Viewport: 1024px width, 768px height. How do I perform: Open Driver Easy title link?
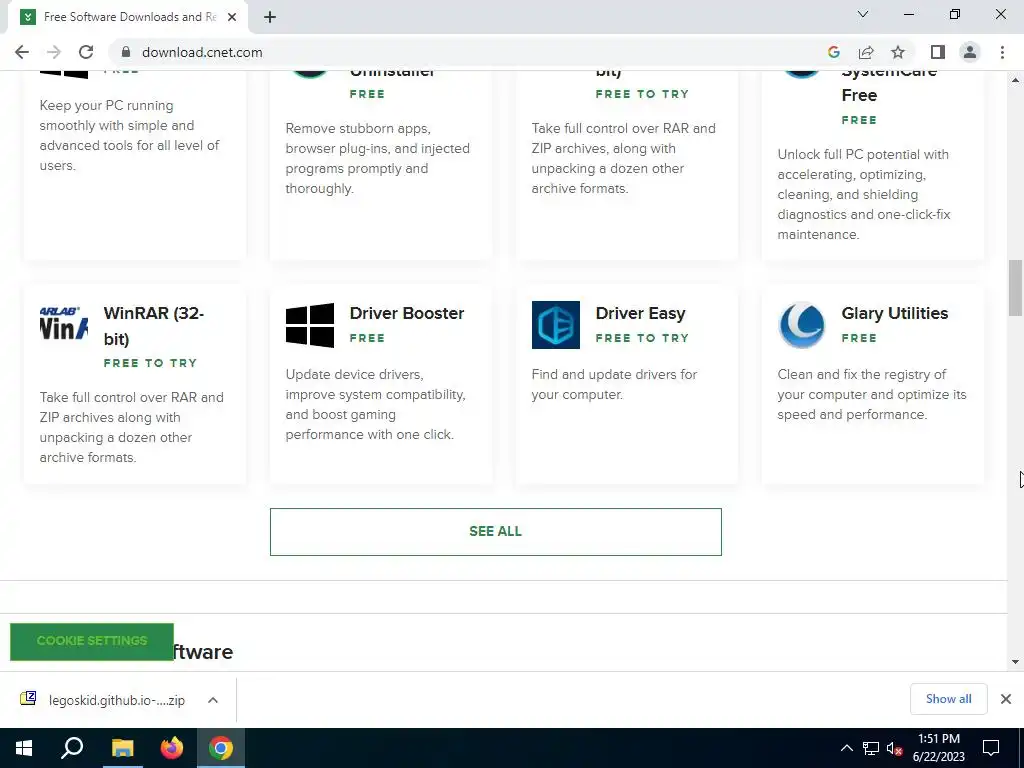640,313
